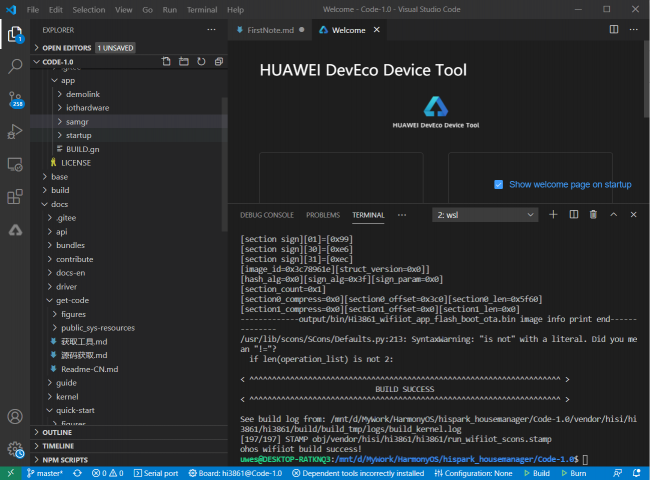Close the terminal panel
This screenshot has width=650, height=480.
[x=633, y=215]
